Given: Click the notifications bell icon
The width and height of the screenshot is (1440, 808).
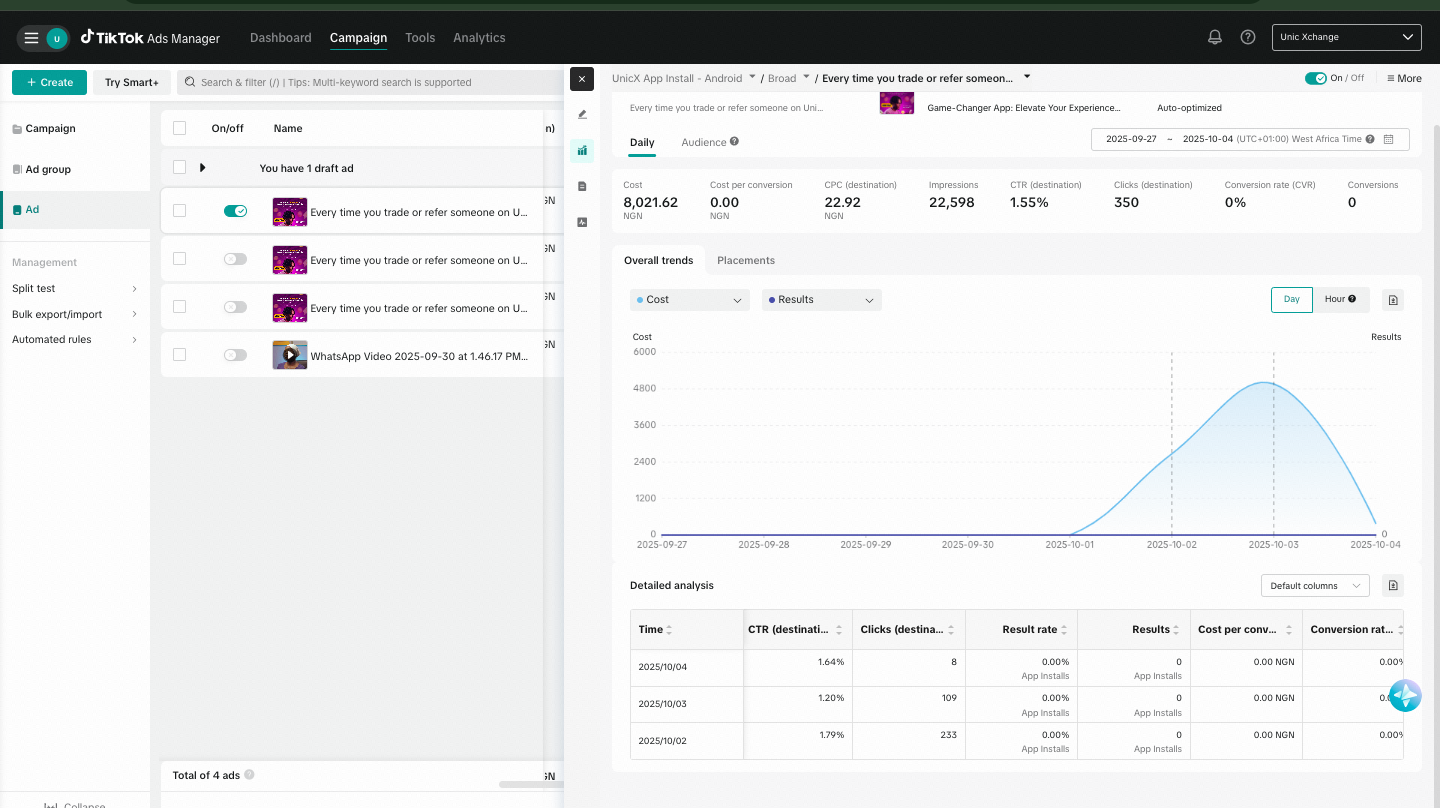Looking at the screenshot, I should (x=1215, y=37).
